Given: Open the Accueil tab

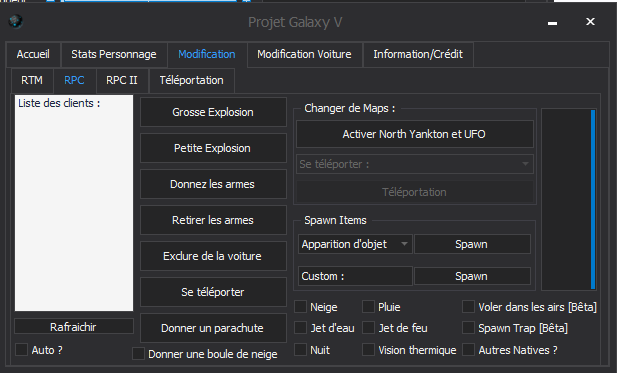Looking at the screenshot, I should [x=33, y=54].
